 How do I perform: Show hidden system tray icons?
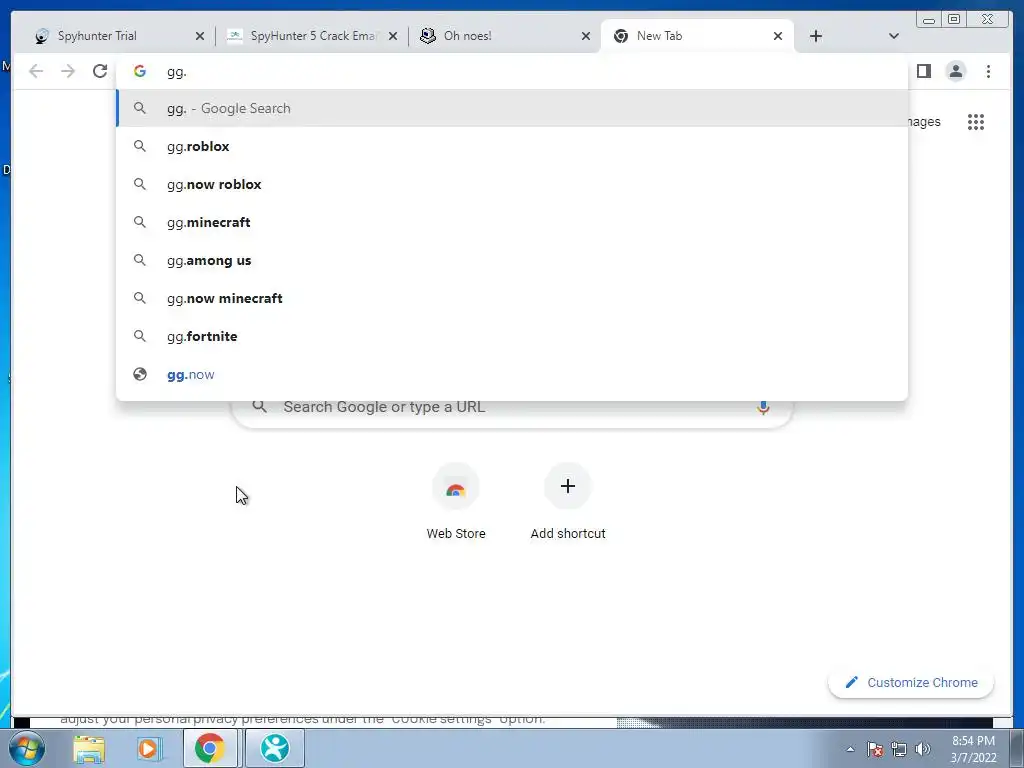[x=850, y=749]
